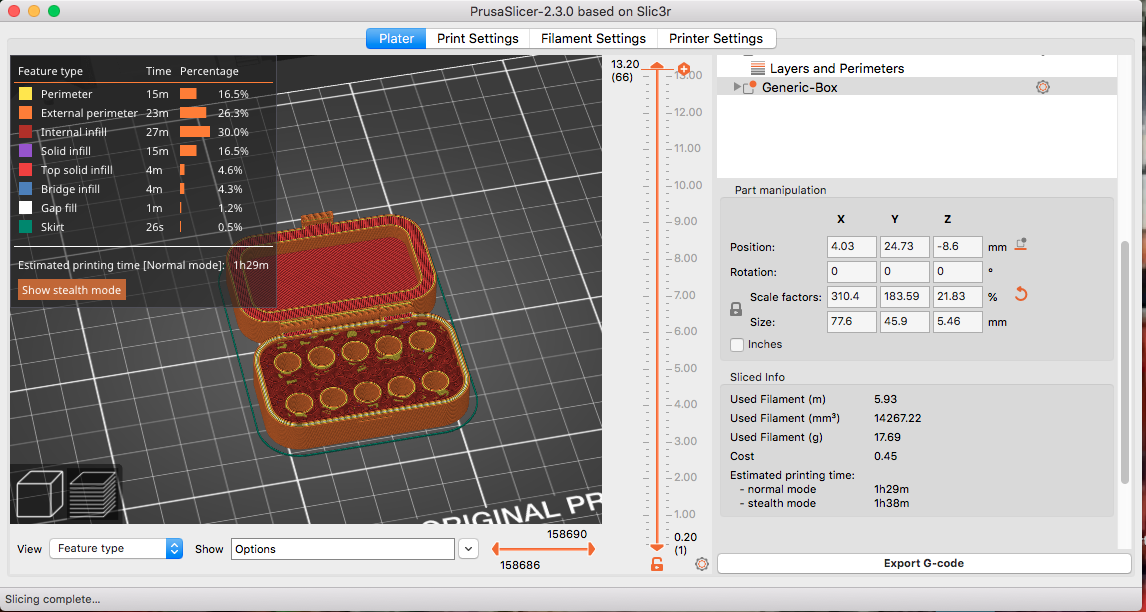Click the Generic-Box part icon
The height and width of the screenshot is (612, 1146).
pyautogui.click(x=750, y=87)
